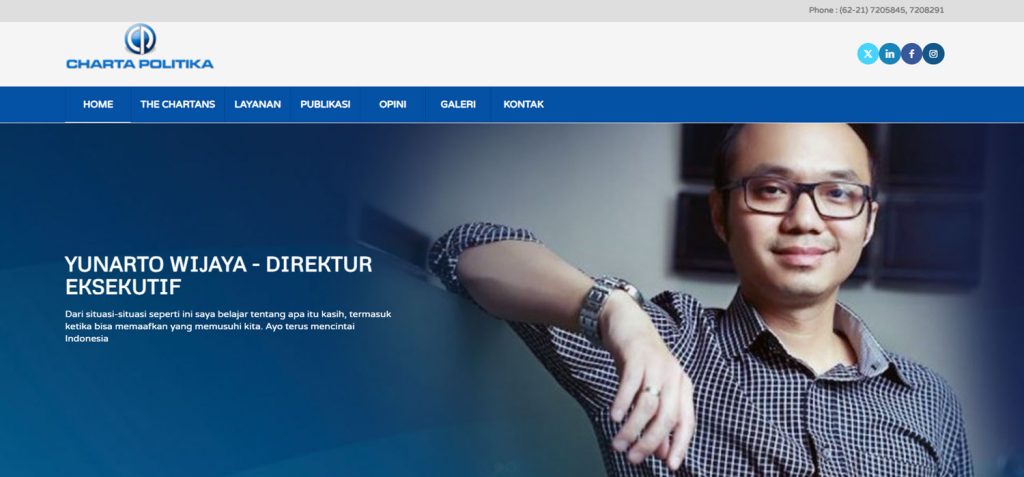Image resolution: width=1024 pixels, height=477 pixels.
Task: Click the CHARTA POLITIKA logo text
Action: (140, 64)
